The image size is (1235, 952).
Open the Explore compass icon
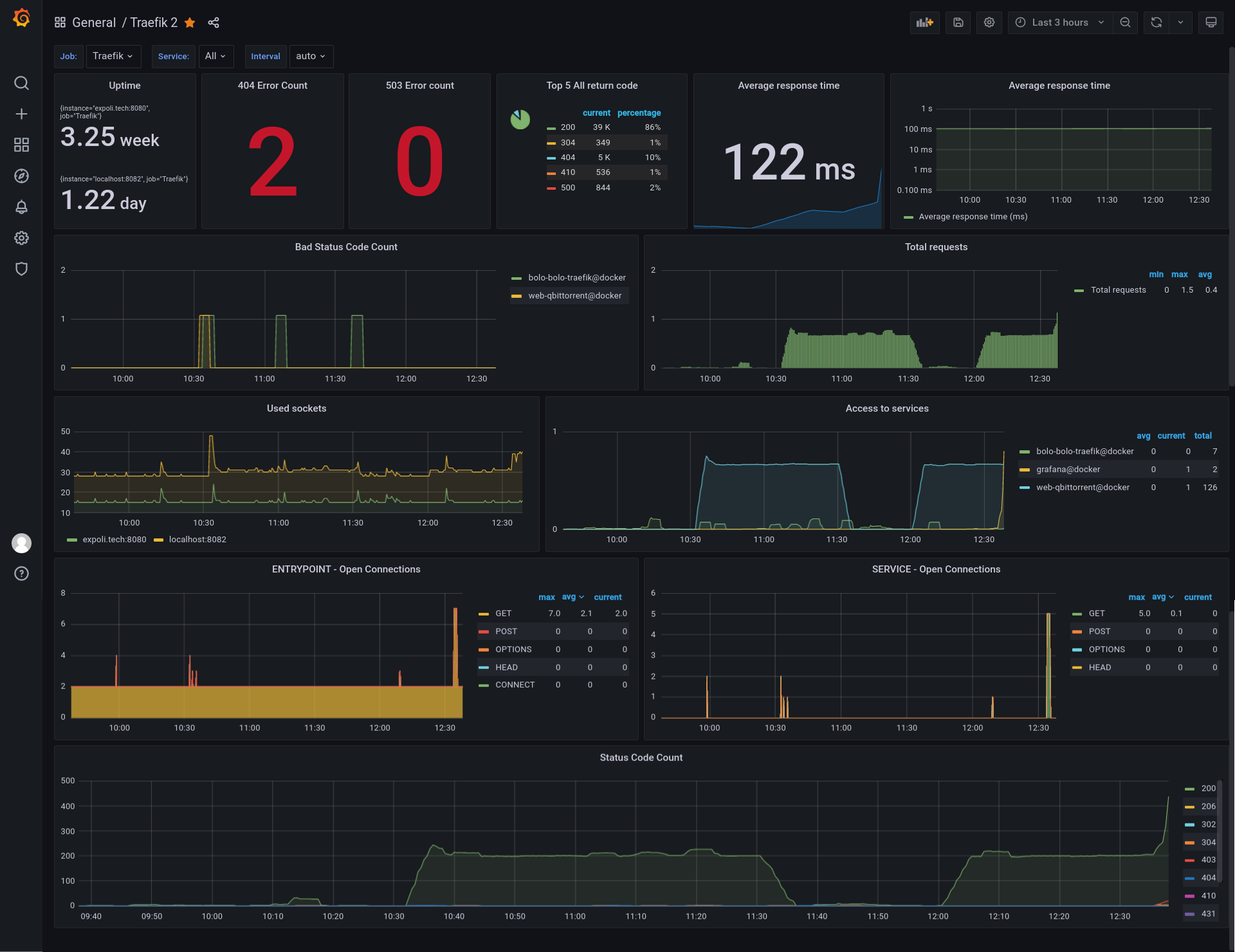click(21, 176)
